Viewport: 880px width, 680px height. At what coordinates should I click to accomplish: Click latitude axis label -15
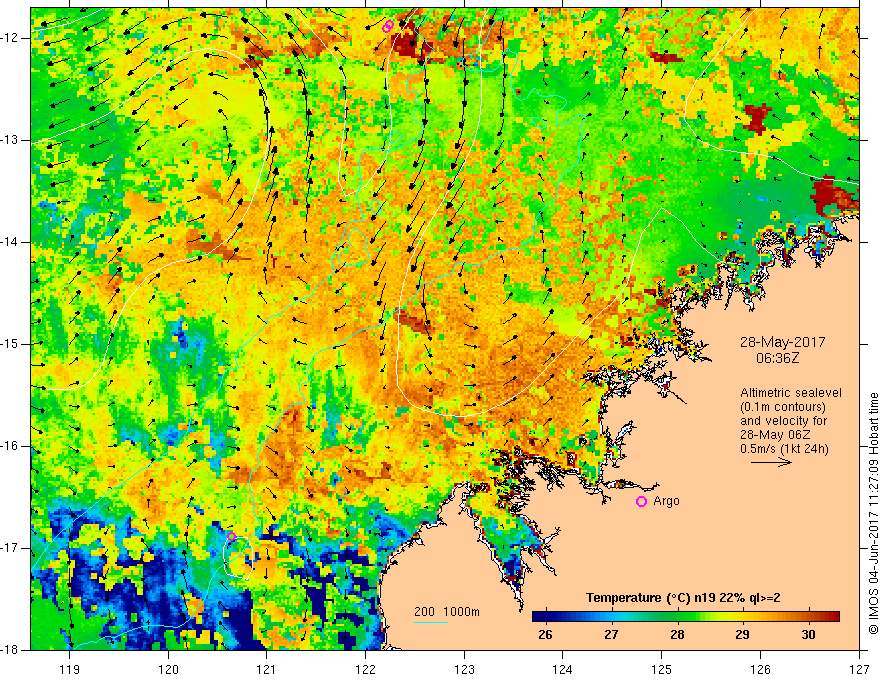tap(10, 344)
